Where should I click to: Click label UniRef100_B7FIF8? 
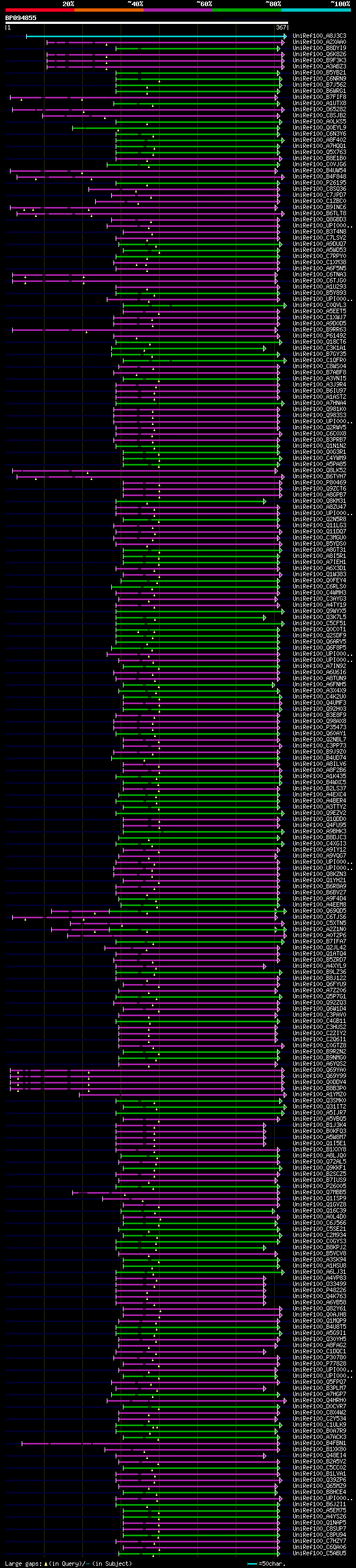pyautogui.click(x=319, y=97)
